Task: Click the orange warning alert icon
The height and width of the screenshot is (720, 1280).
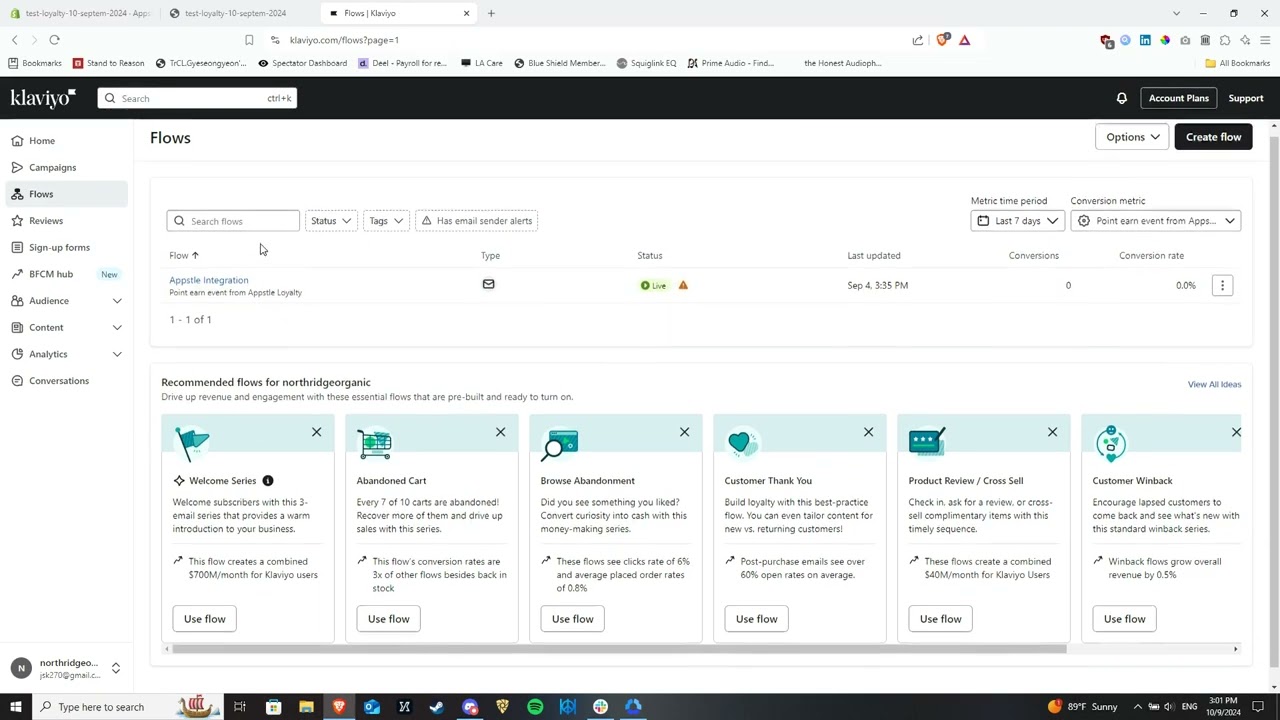Action: 683,286
